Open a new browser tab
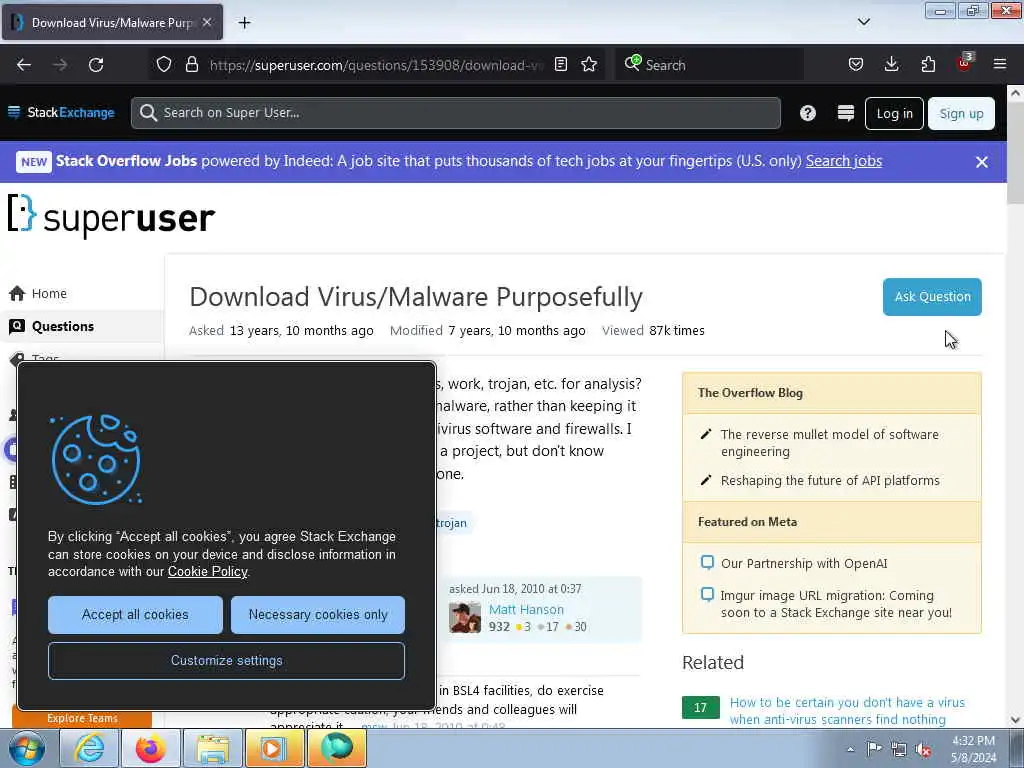Image resolution: width=1024 pixels, height=768 pixels. [x=244, y=23]
